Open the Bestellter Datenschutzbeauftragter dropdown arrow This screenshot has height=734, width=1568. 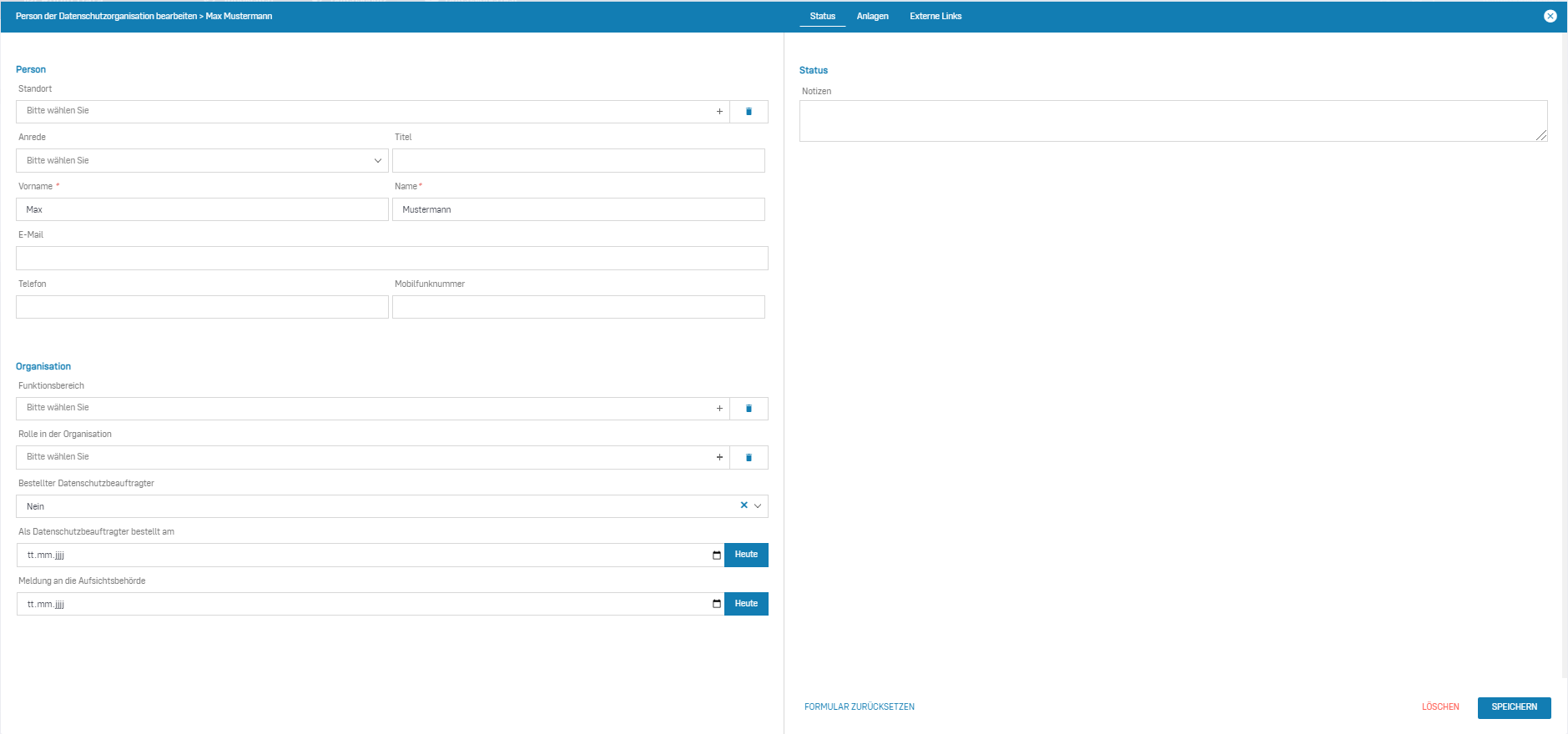758,506
